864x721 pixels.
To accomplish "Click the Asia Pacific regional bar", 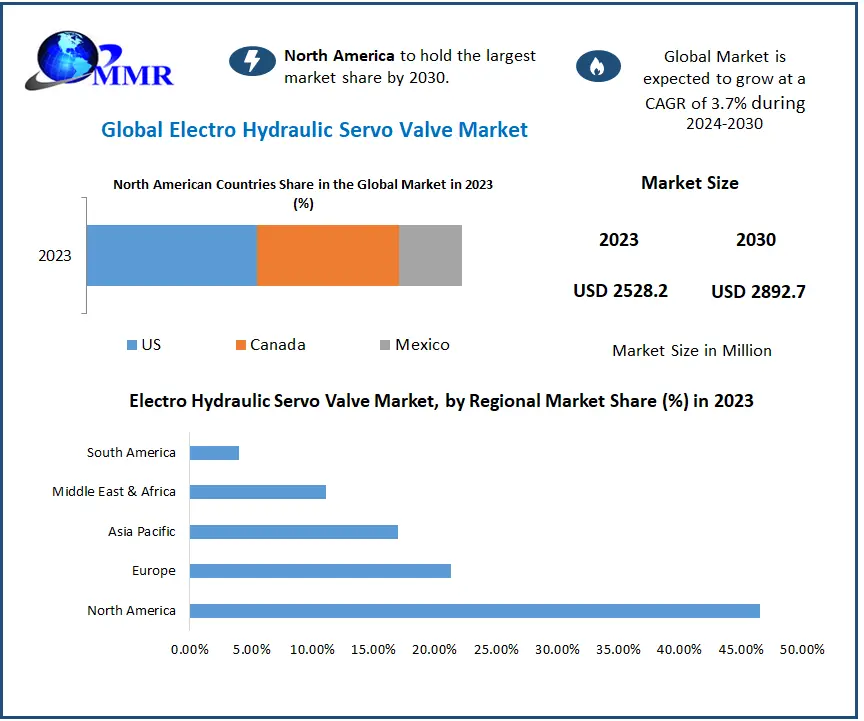I will coord(293,532).
